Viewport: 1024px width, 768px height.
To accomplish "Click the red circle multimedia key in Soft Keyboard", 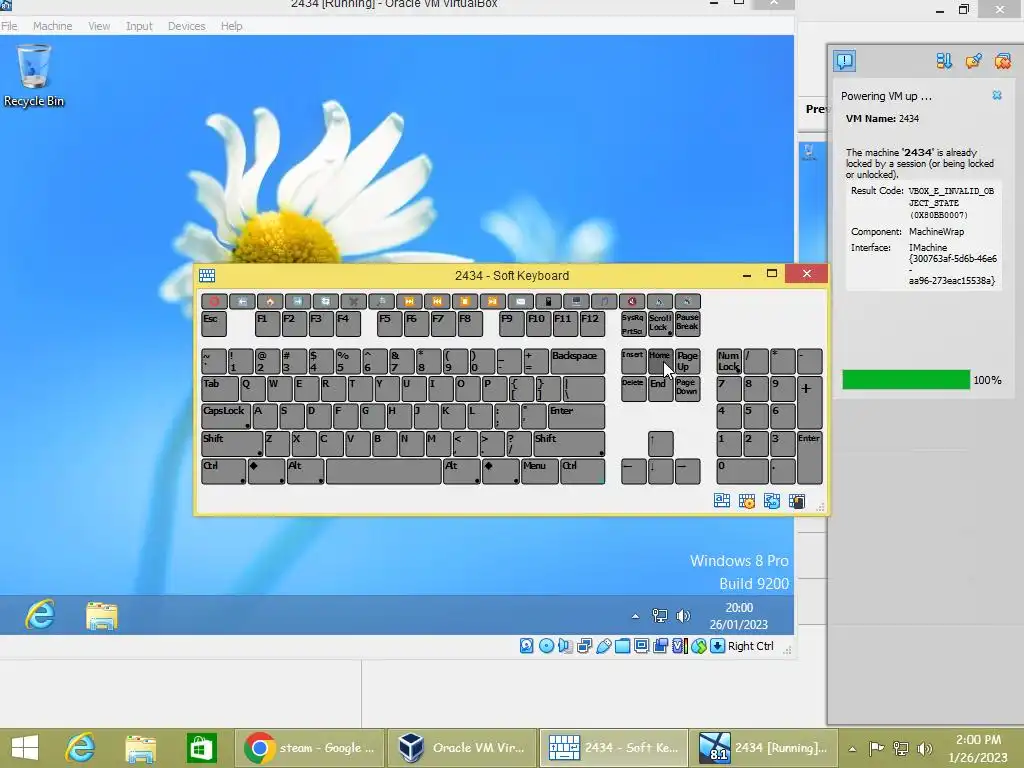I will coord(214,301).
